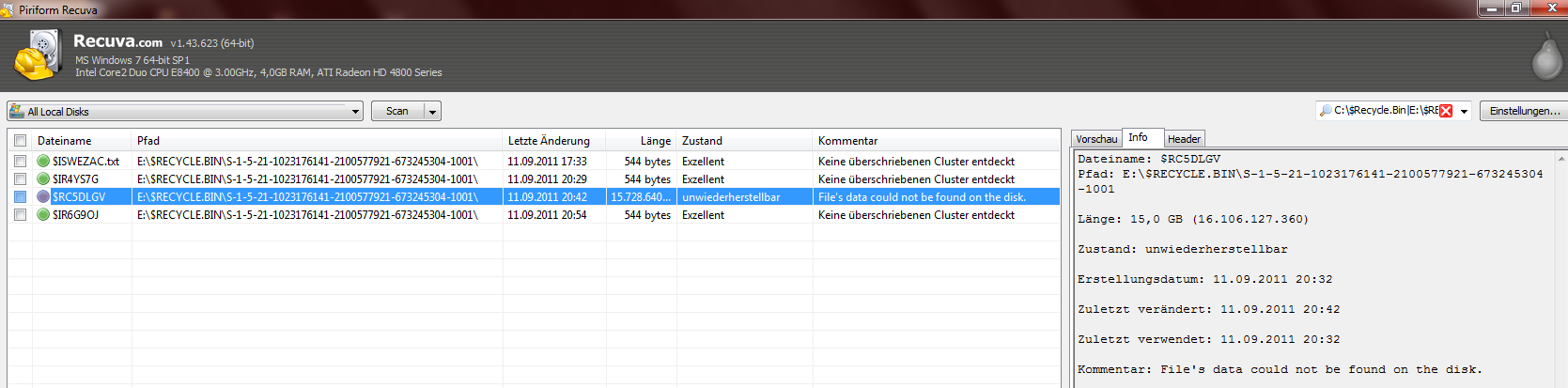Image resolution: width=1568 pixels, height=388 pixels.
Task: Click the disk icon in drive selector
Action: click(17, 111)
